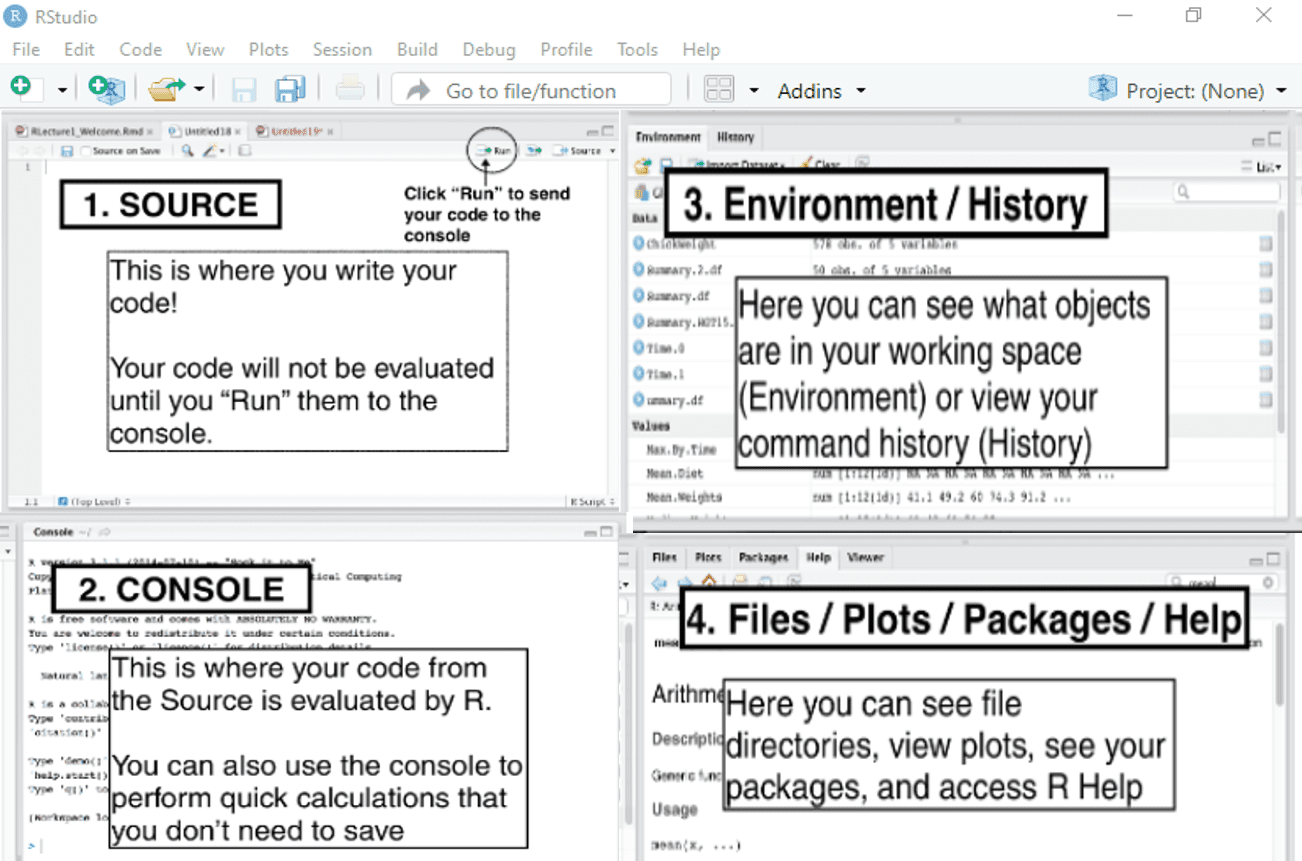
Task: Expand the ChickWeight data frame arrow icon
Action: 639,243
